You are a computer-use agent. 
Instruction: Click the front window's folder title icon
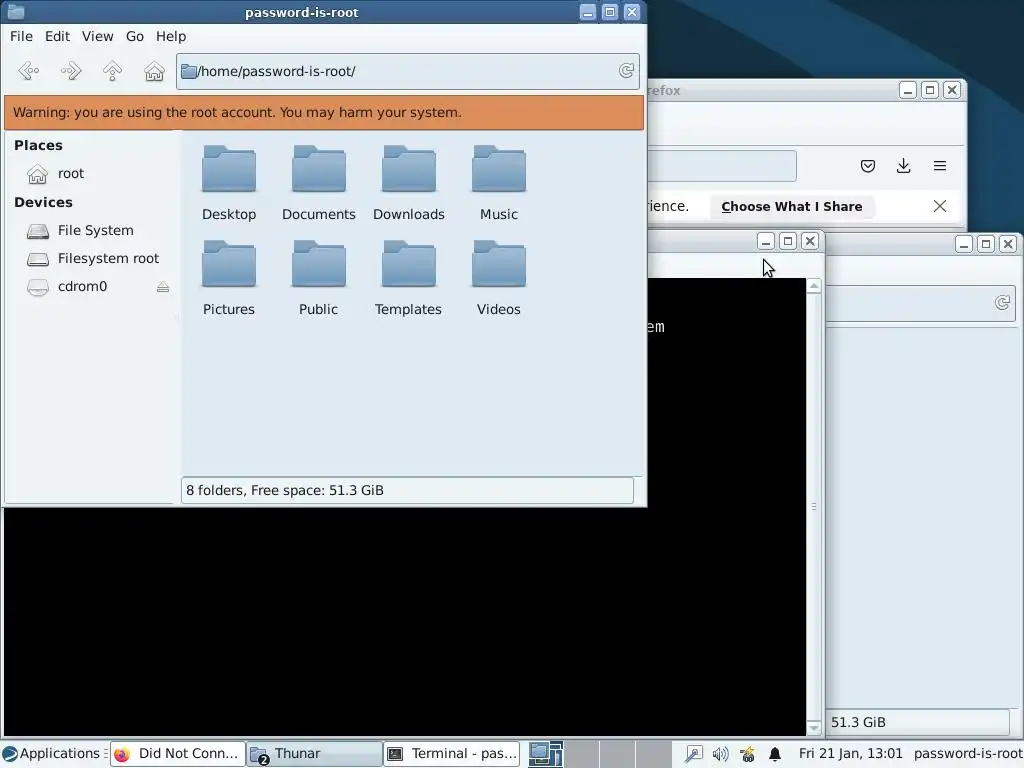pyautogui.click(x=16, y=12)
